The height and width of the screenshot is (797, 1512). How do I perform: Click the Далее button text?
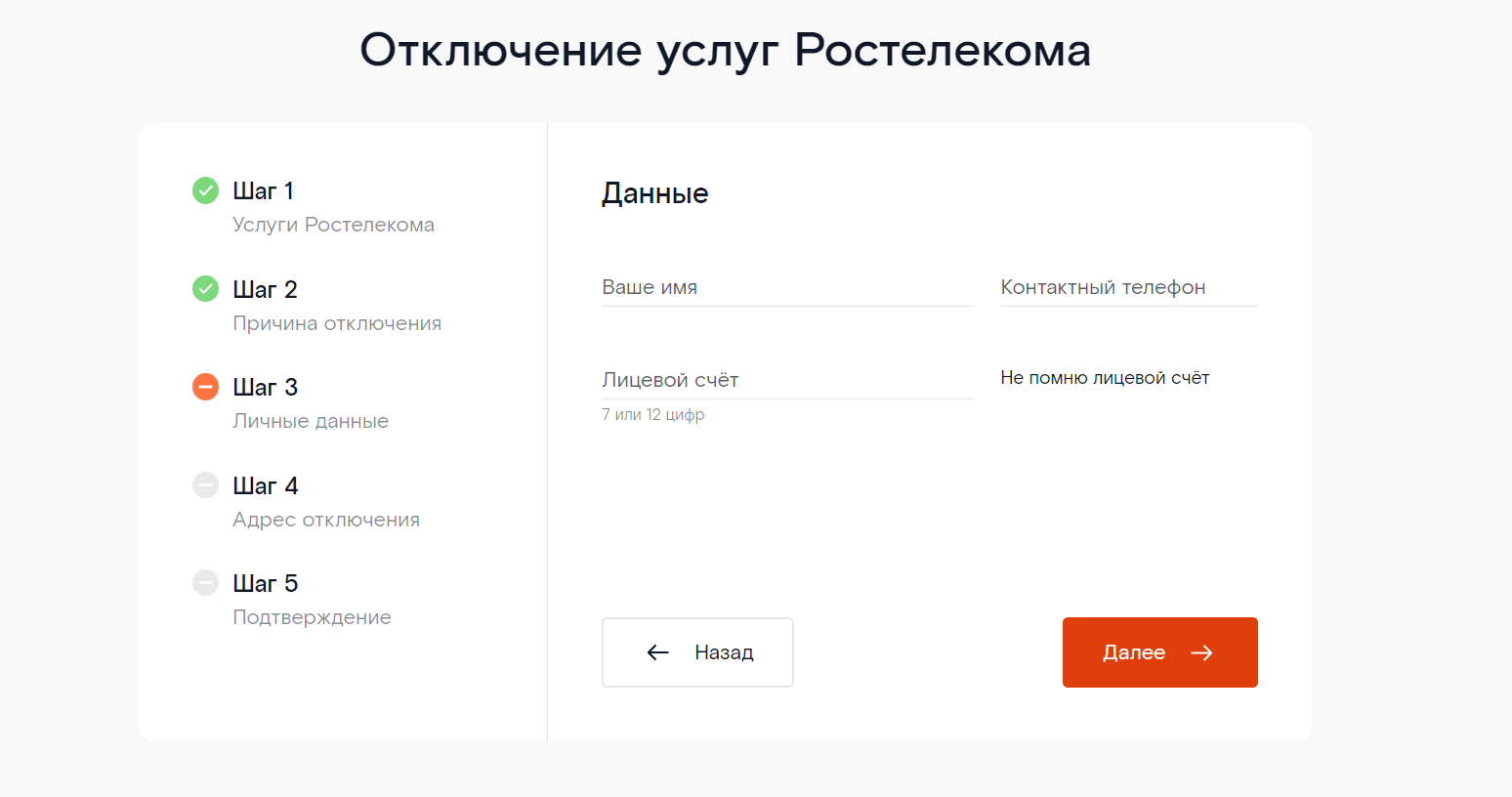pos(1134,652)
